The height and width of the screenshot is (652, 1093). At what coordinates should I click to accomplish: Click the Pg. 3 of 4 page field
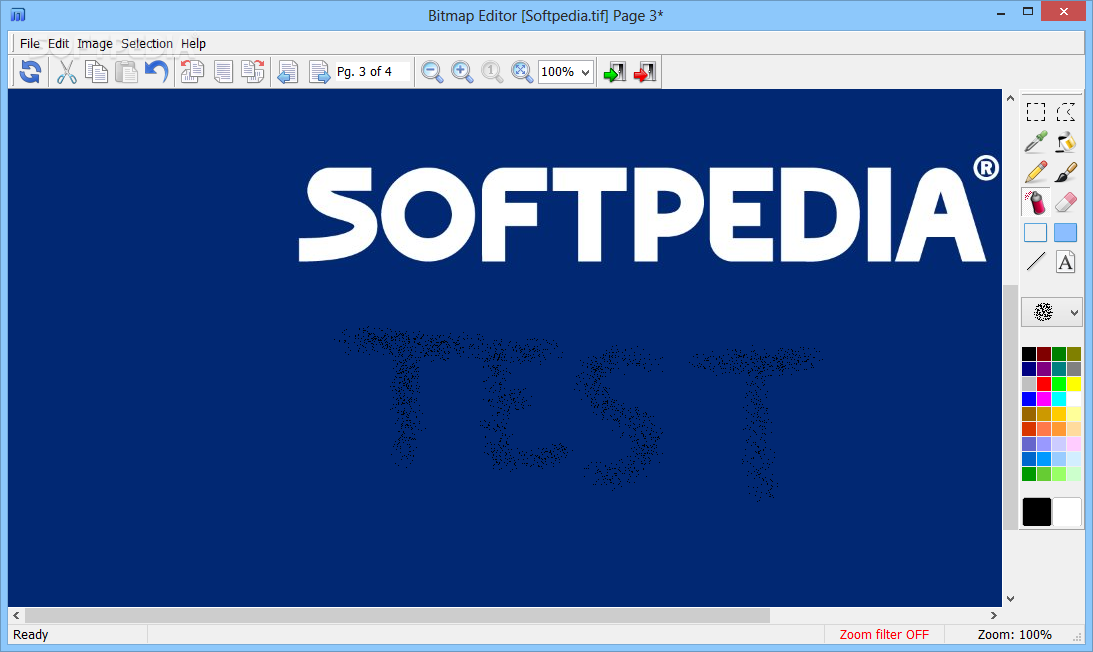pos(372,72)
